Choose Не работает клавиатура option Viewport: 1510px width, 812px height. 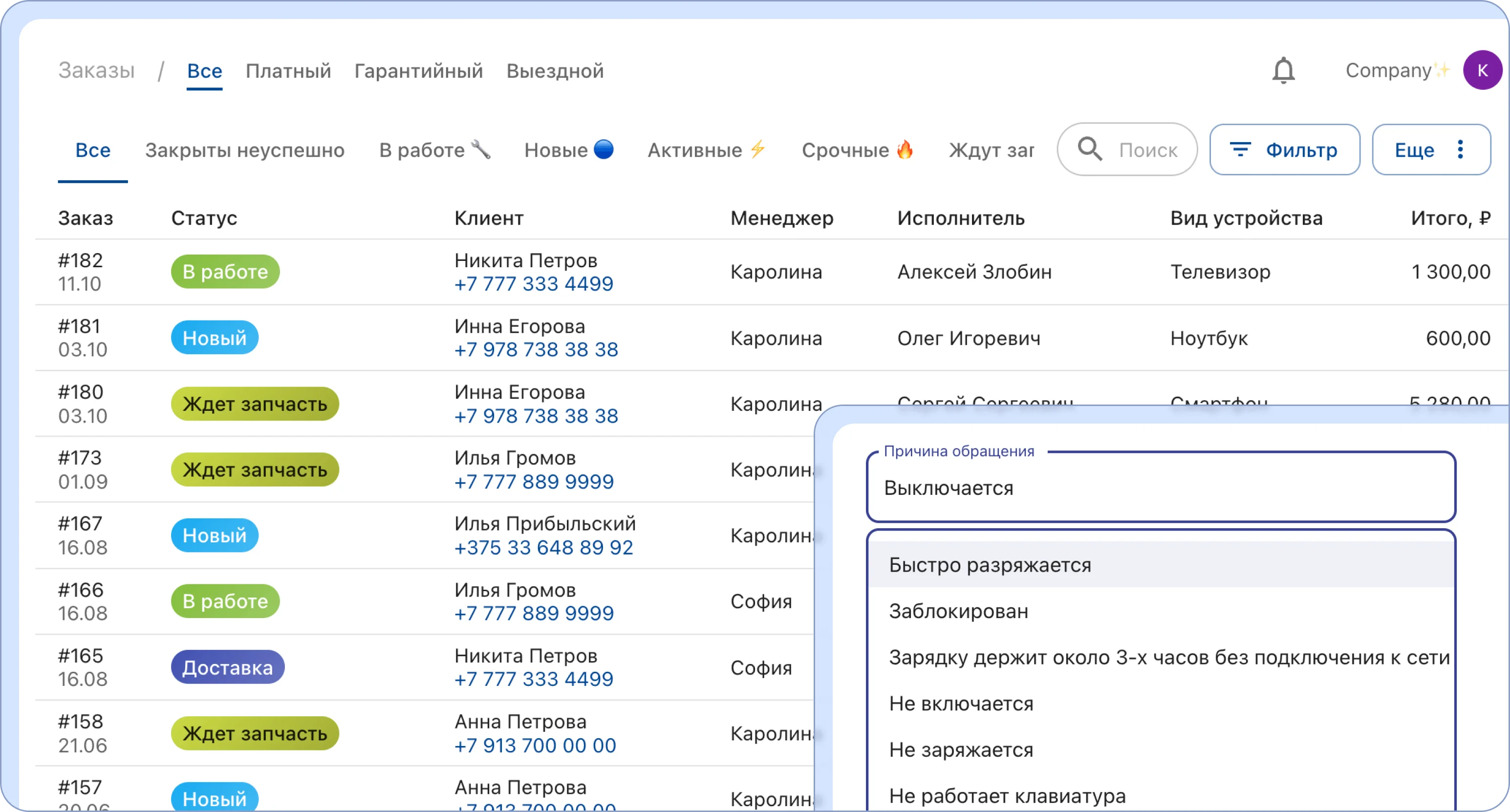[1161, 795]
